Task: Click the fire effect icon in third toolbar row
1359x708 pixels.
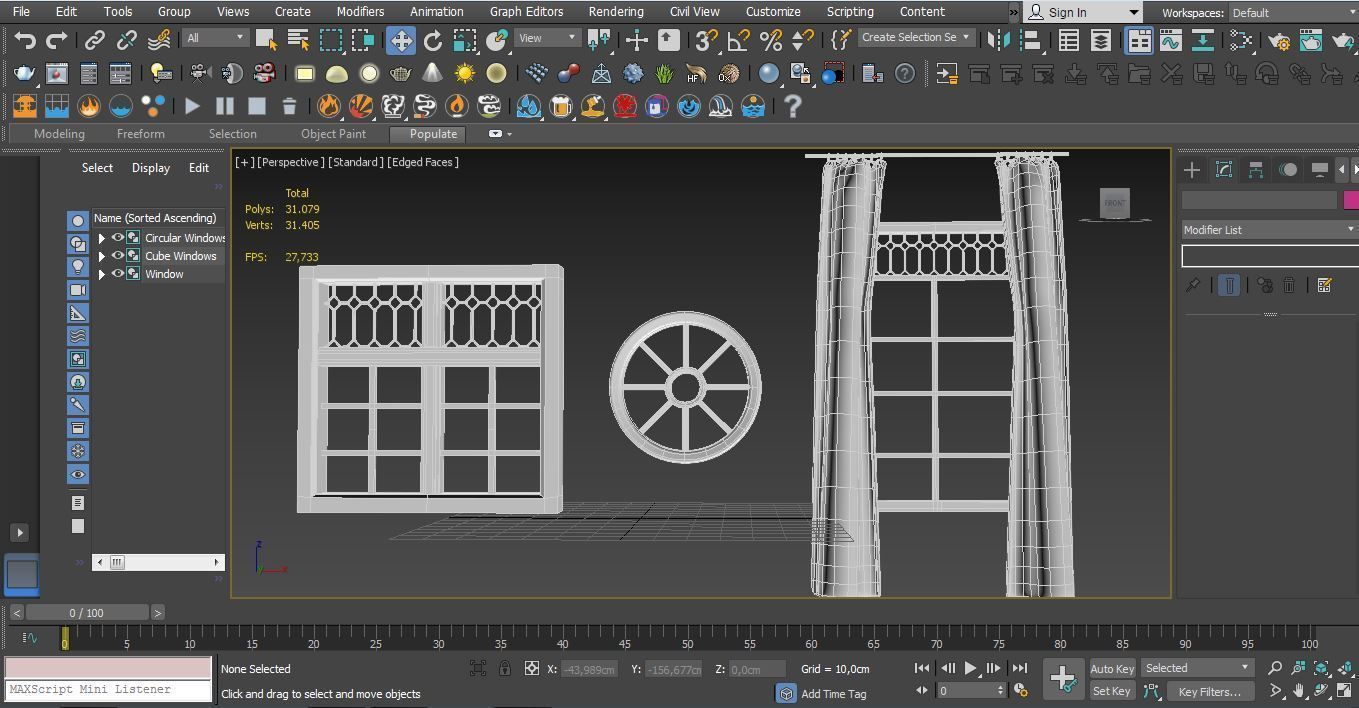Action: click(x=89, y=105)
